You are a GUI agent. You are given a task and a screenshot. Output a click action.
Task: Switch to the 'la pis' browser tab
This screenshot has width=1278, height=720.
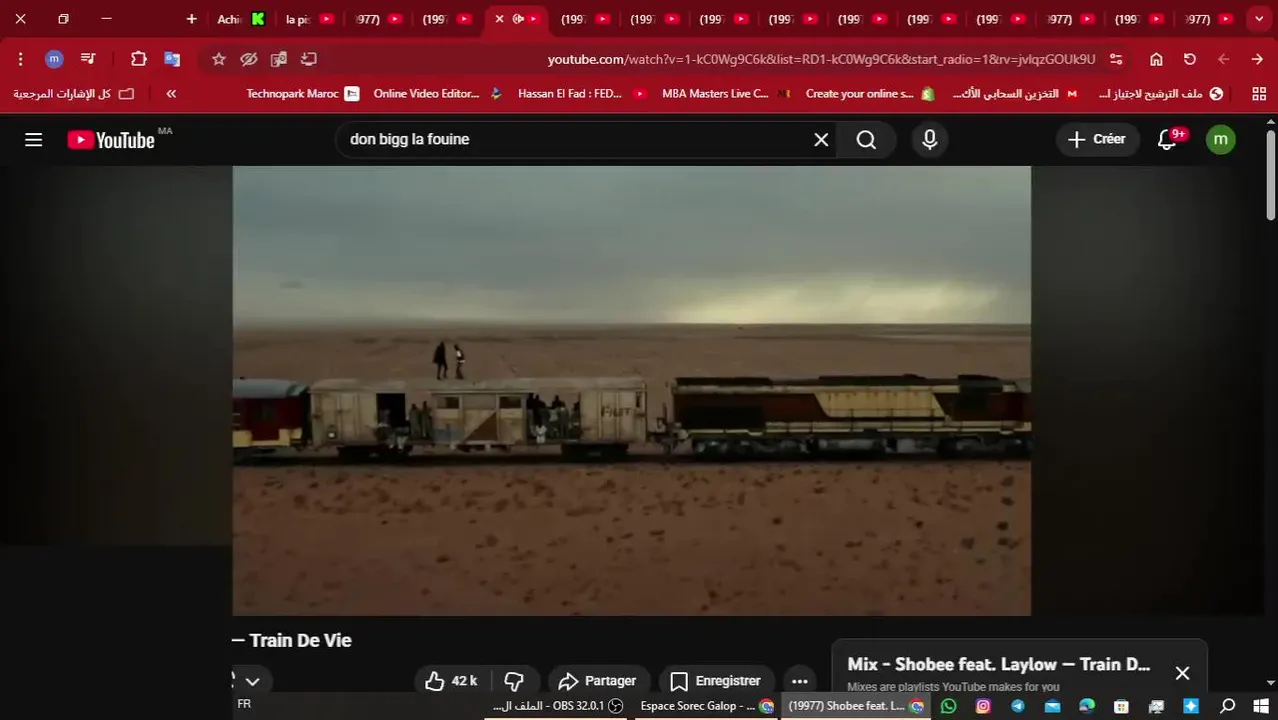[x=309, y=19]
